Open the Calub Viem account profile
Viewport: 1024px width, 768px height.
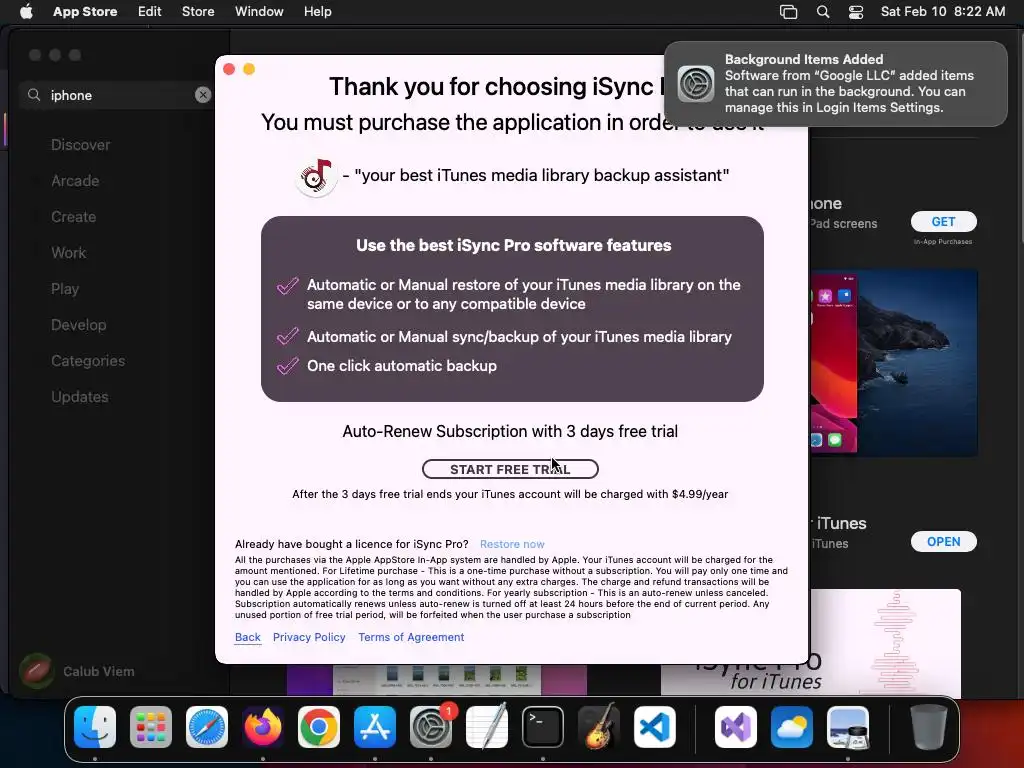(77, 671)
